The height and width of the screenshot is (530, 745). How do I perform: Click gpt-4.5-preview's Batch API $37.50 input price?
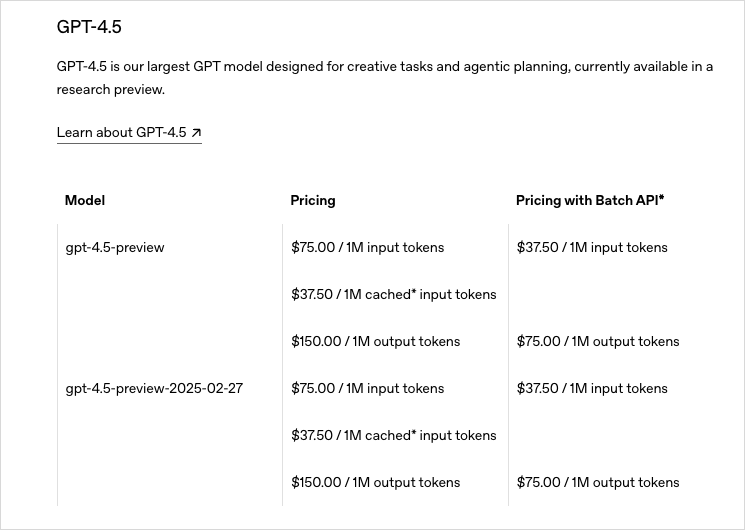click(592, 248)
